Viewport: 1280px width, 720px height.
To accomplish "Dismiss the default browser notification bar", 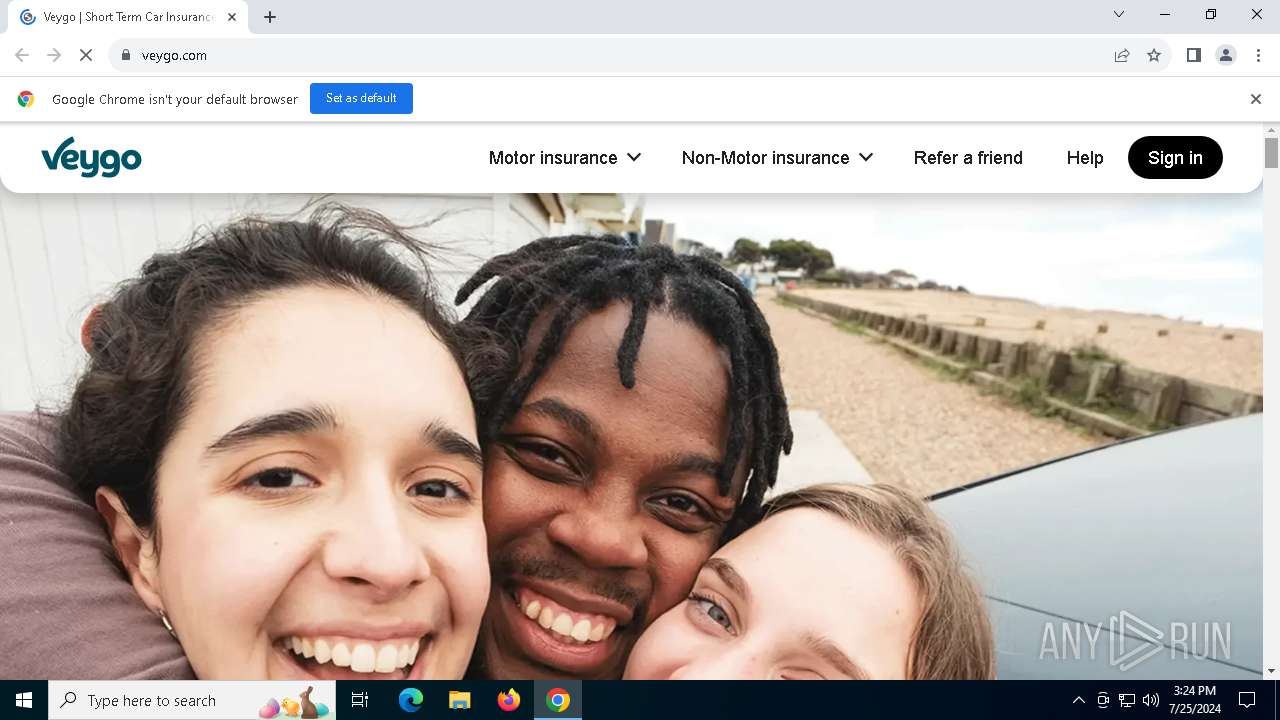I will [x=1256, y=99].
